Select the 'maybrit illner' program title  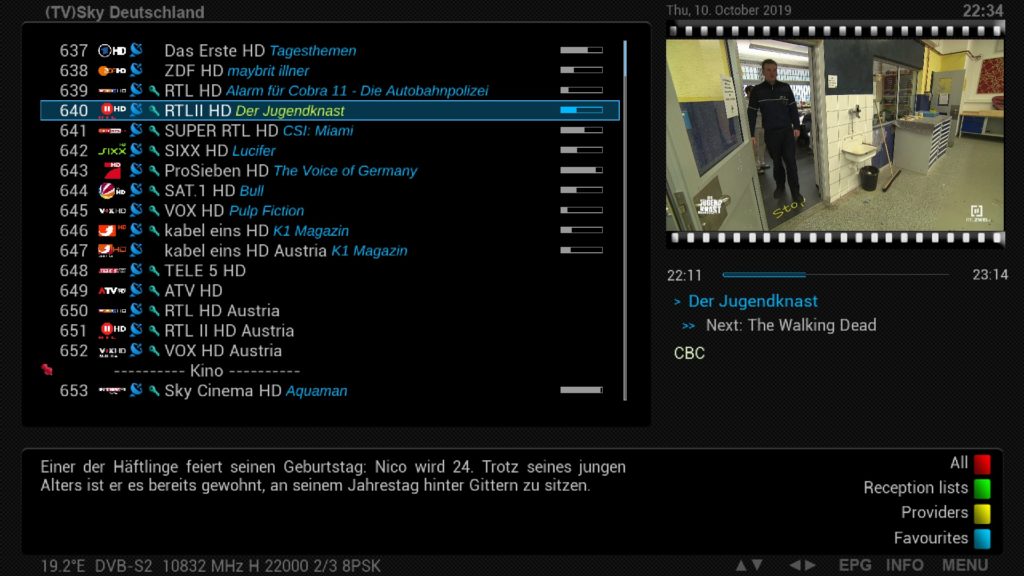pos(268,71)
